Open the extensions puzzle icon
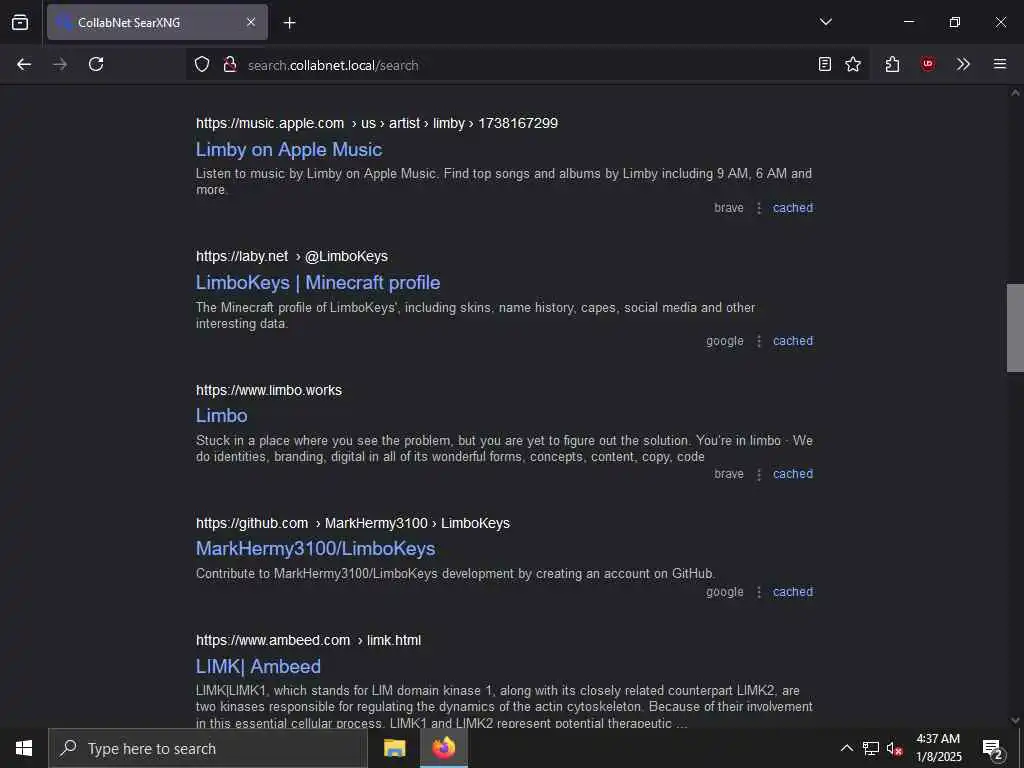 tap(892, 64)
